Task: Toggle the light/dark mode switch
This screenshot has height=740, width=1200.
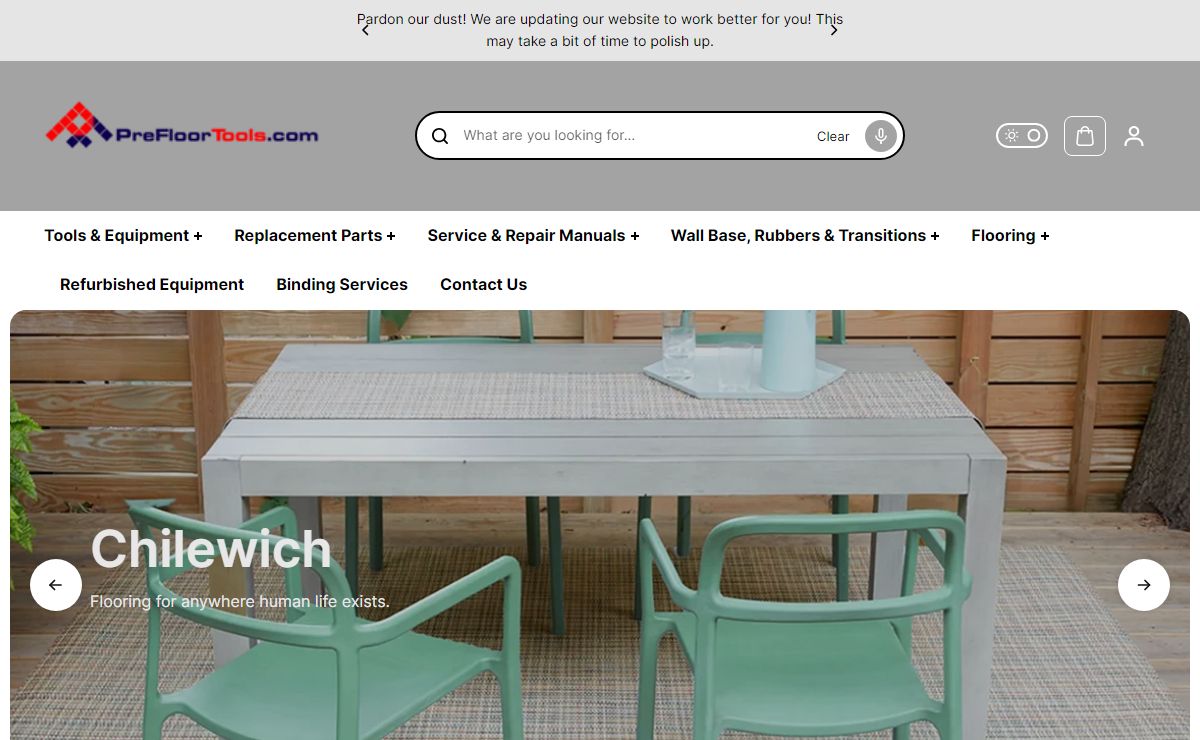Action: [1022, 135]
